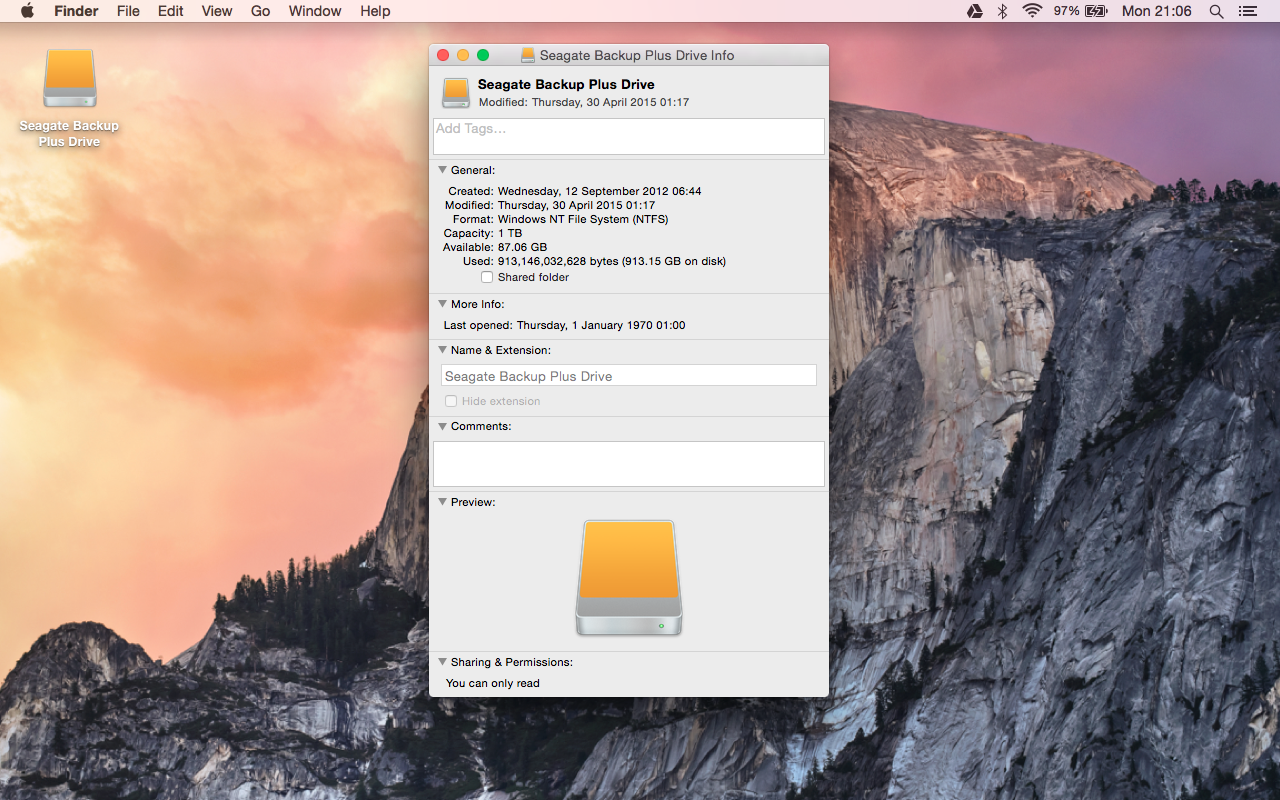Click the 'Seagate Backup Plus Drive' header title
Viewport: 1280px width, 800px height.
[566, 85]
